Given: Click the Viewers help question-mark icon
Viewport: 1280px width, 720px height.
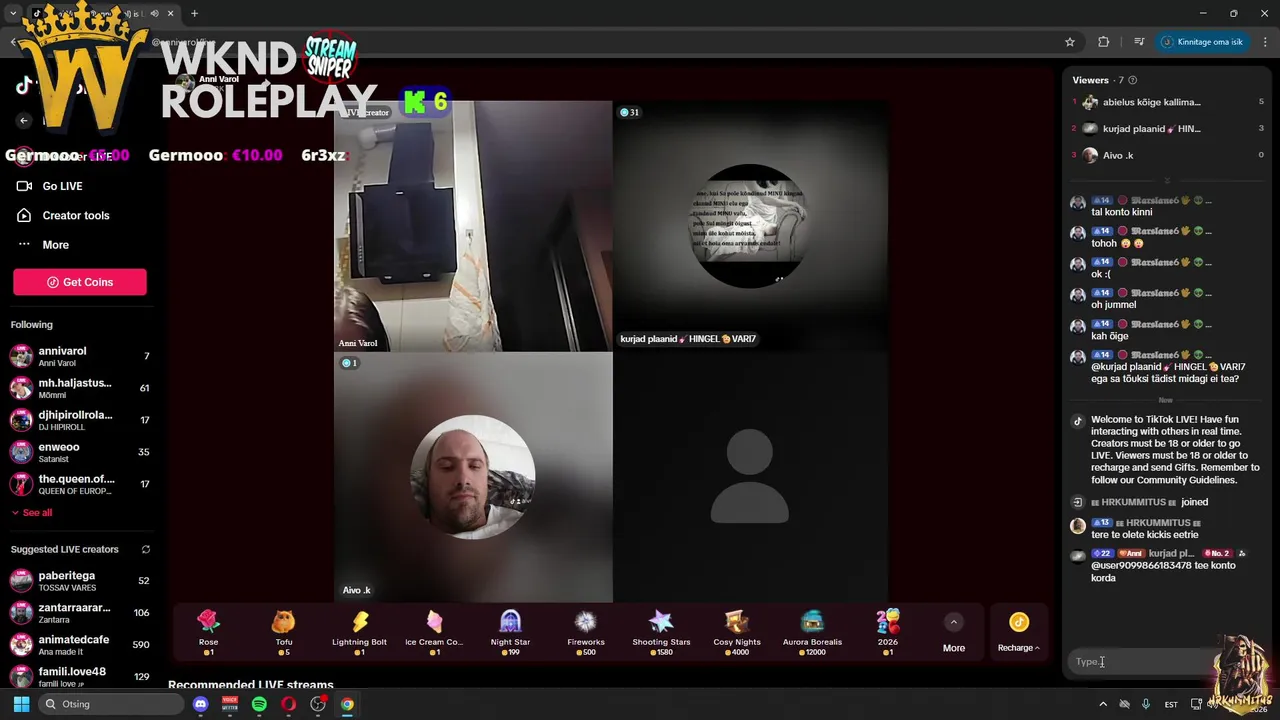Looking at the screenshot, I should [1132, 80].
